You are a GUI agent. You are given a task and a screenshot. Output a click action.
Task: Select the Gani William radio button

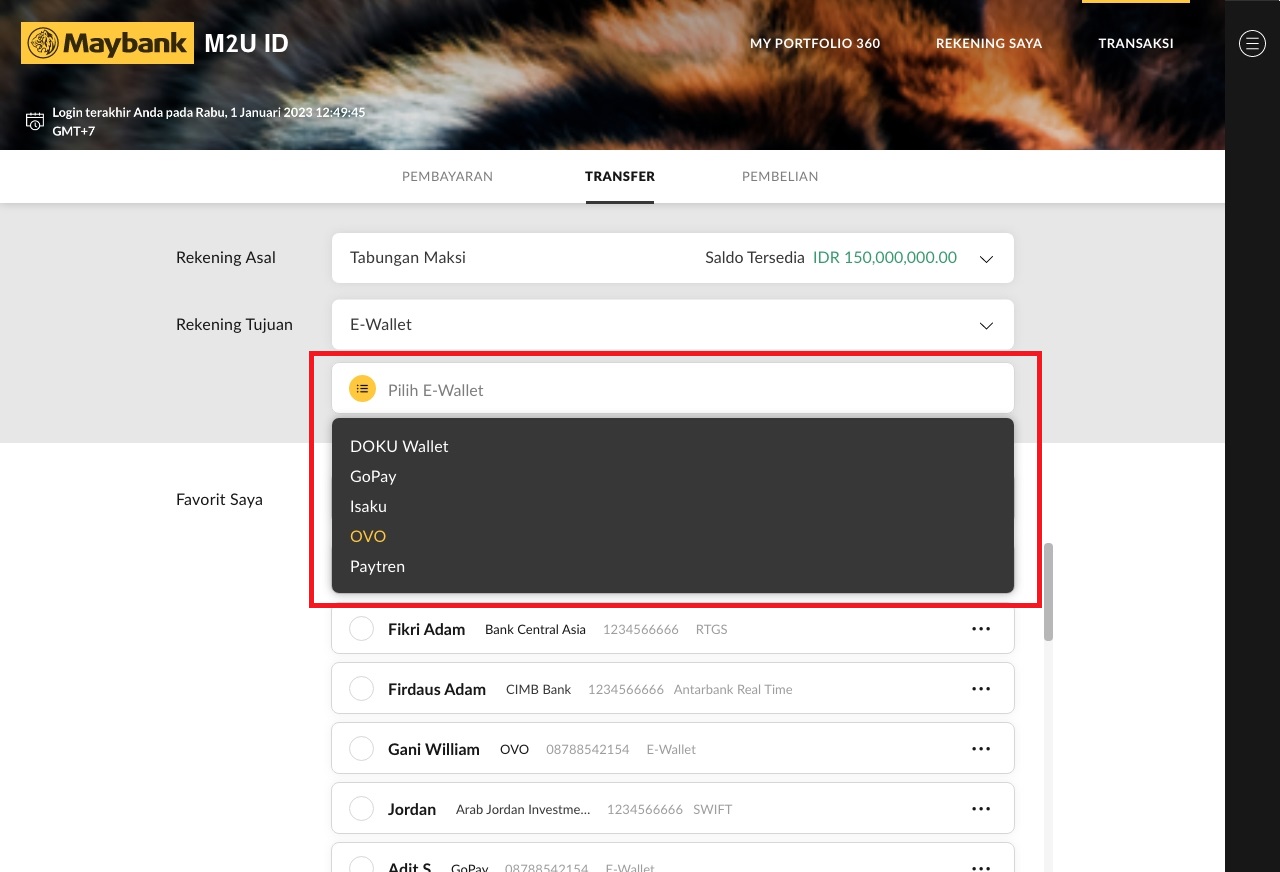(x=361, y=749)
